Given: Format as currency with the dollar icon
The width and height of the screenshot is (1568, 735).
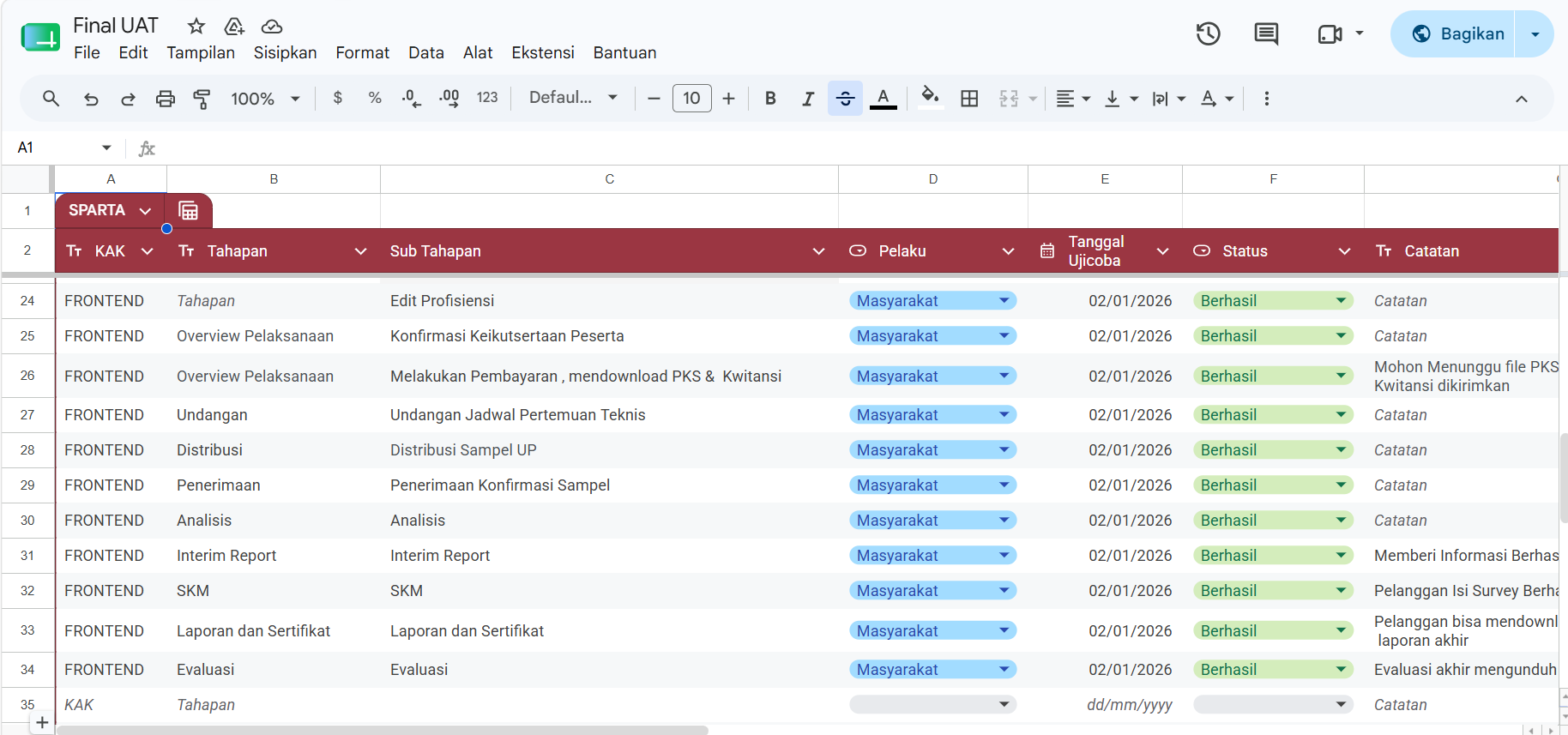Looking at the screenshot, I should pyautogui.click(x=338, y=99).
